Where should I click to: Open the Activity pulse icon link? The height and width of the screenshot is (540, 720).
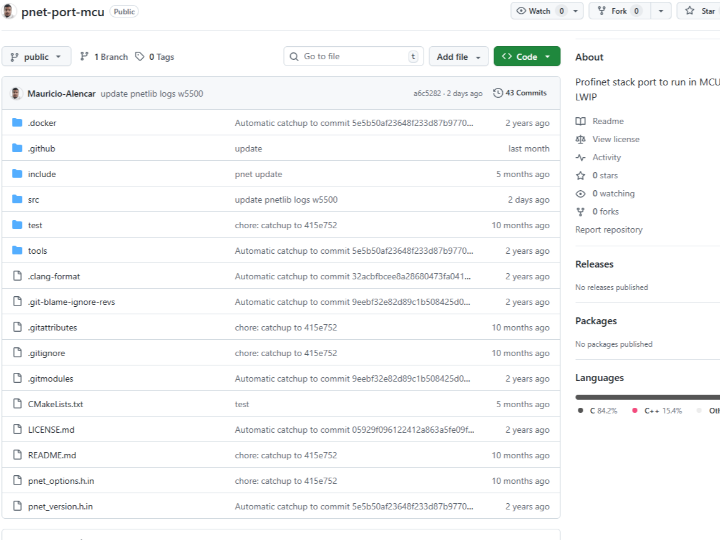coord(581,157)
